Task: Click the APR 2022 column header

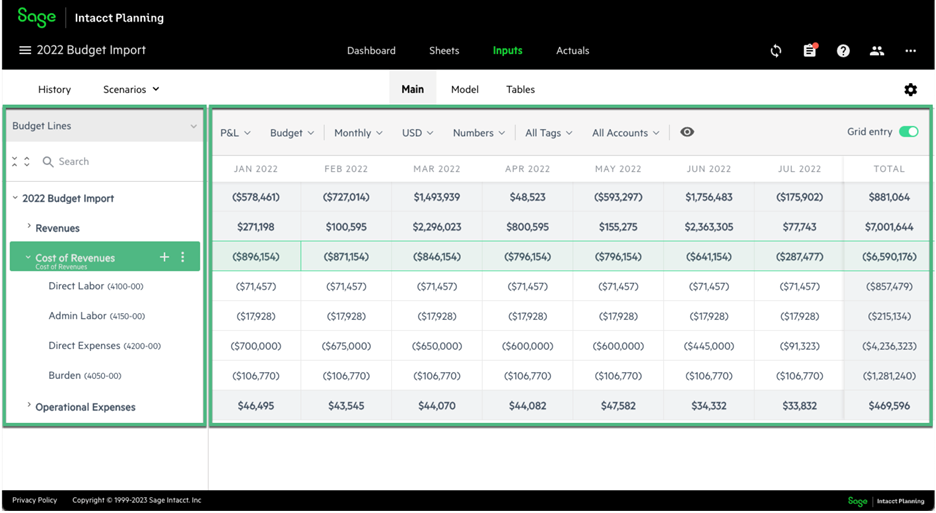Action: [527, 169]
